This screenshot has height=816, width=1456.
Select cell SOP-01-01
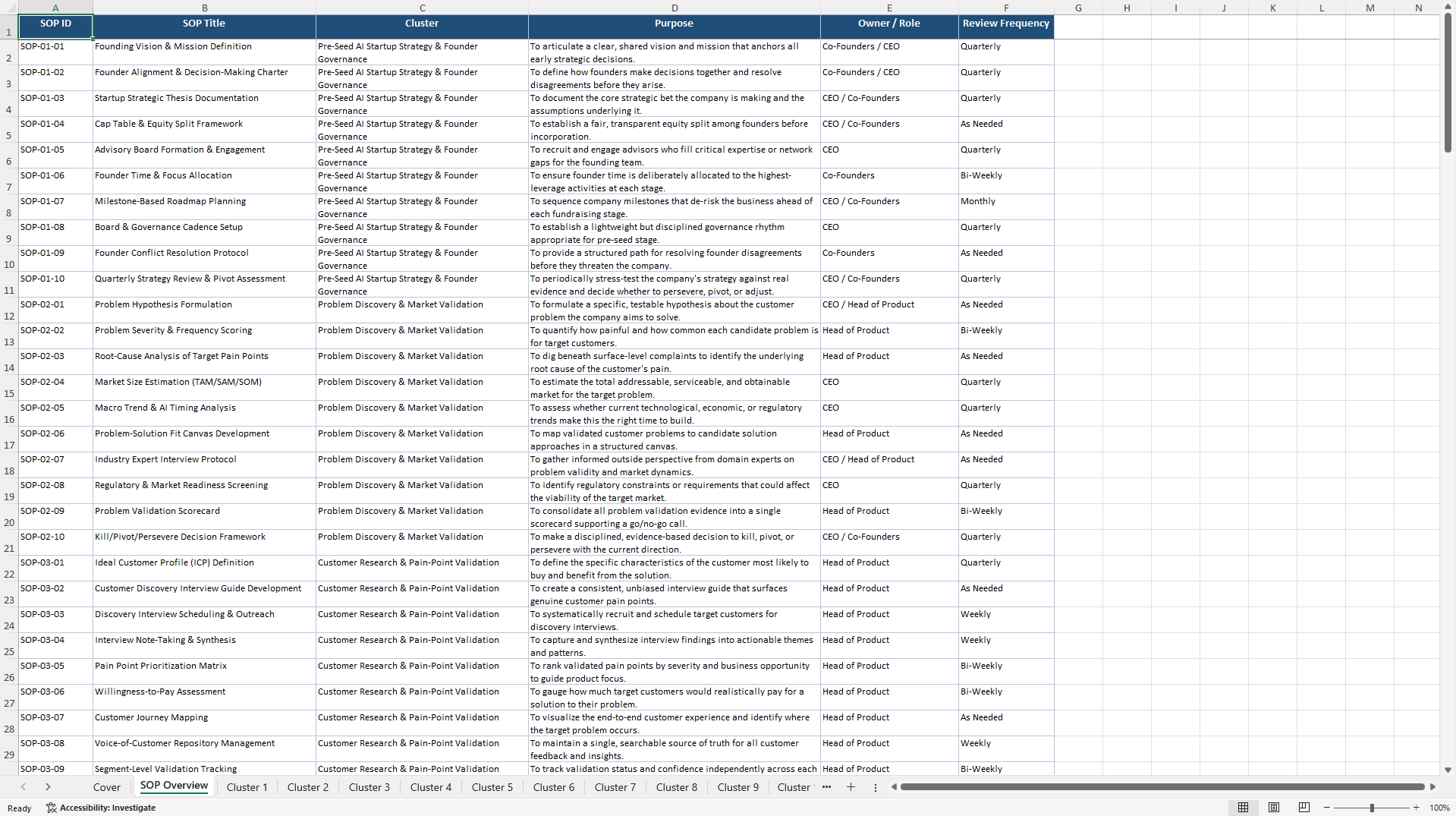pyautogui.click(x=55, y=52)
